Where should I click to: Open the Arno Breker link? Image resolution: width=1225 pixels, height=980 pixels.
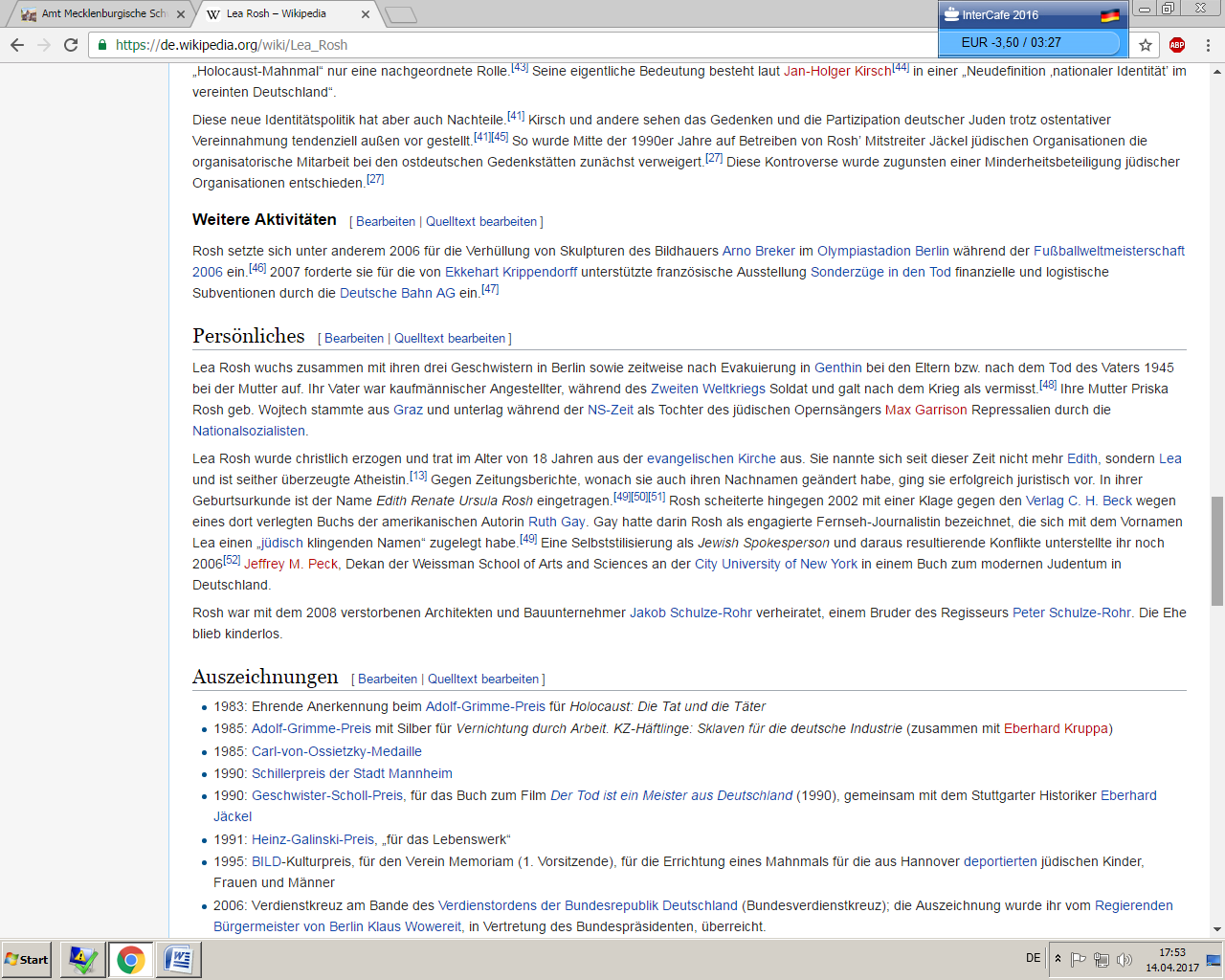point(759,252)
